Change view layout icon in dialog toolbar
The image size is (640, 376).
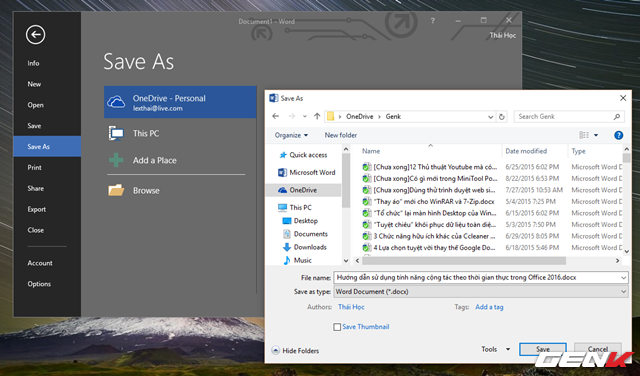pyautogui.click(x=584, y=135)
